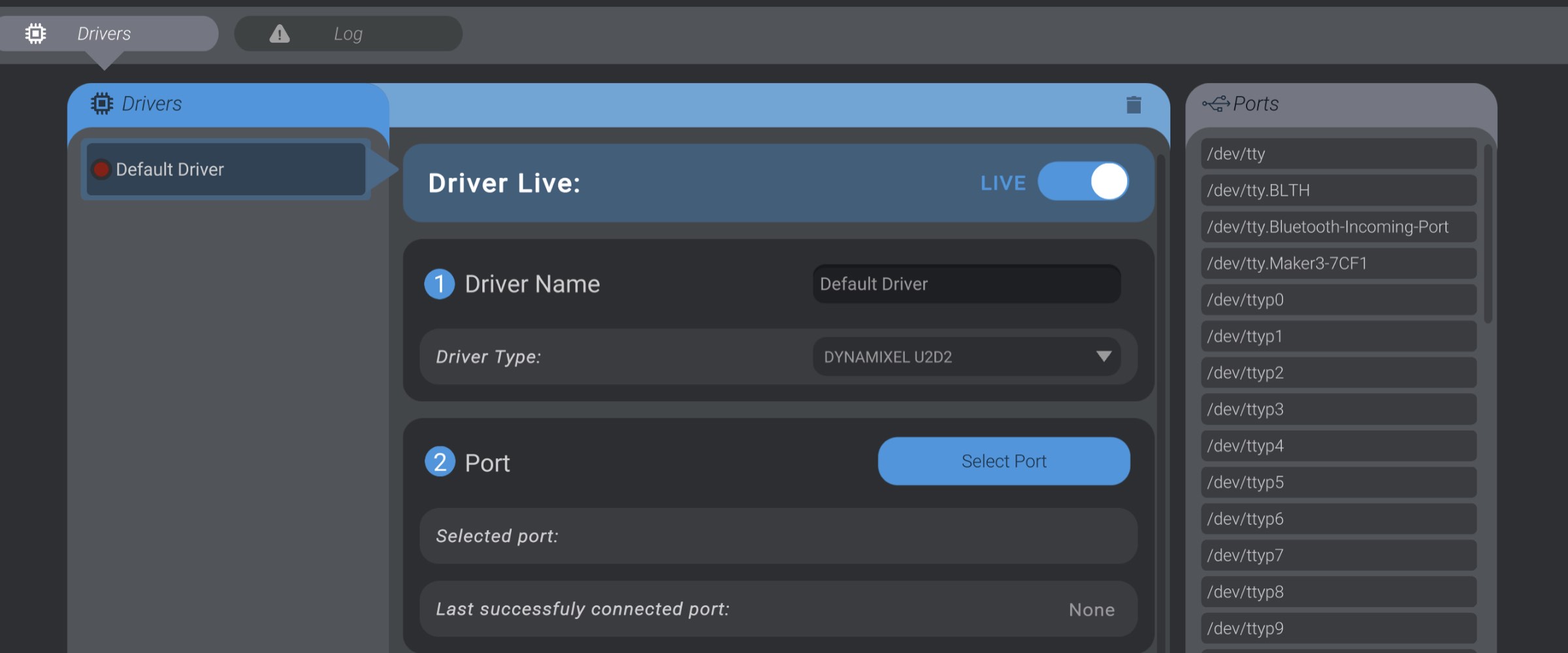Click the chip icon on the Drivers tab
1568x653 pixels.
(36, 33)
